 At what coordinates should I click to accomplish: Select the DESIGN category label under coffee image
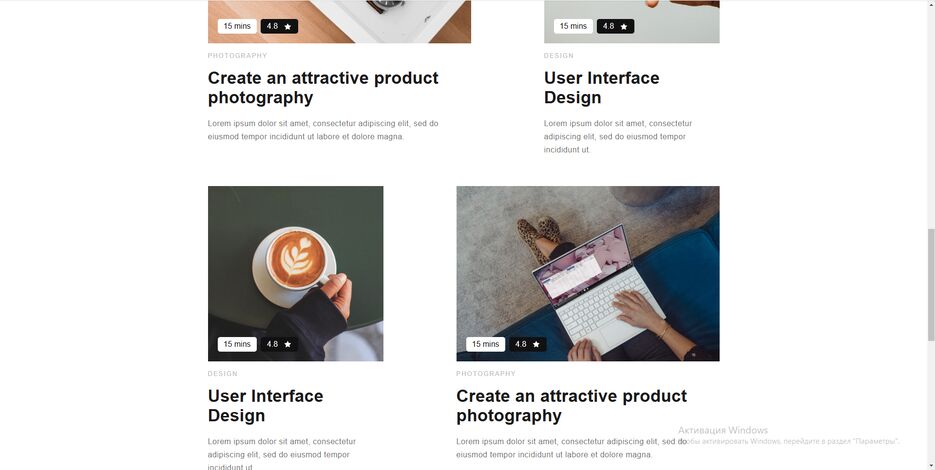(222, 373)
